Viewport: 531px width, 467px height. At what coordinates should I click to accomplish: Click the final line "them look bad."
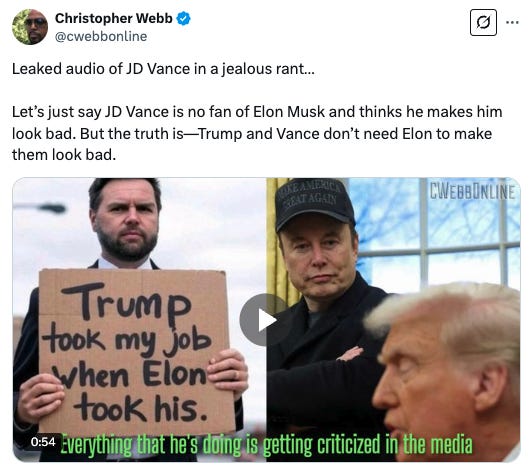(64, 155)
